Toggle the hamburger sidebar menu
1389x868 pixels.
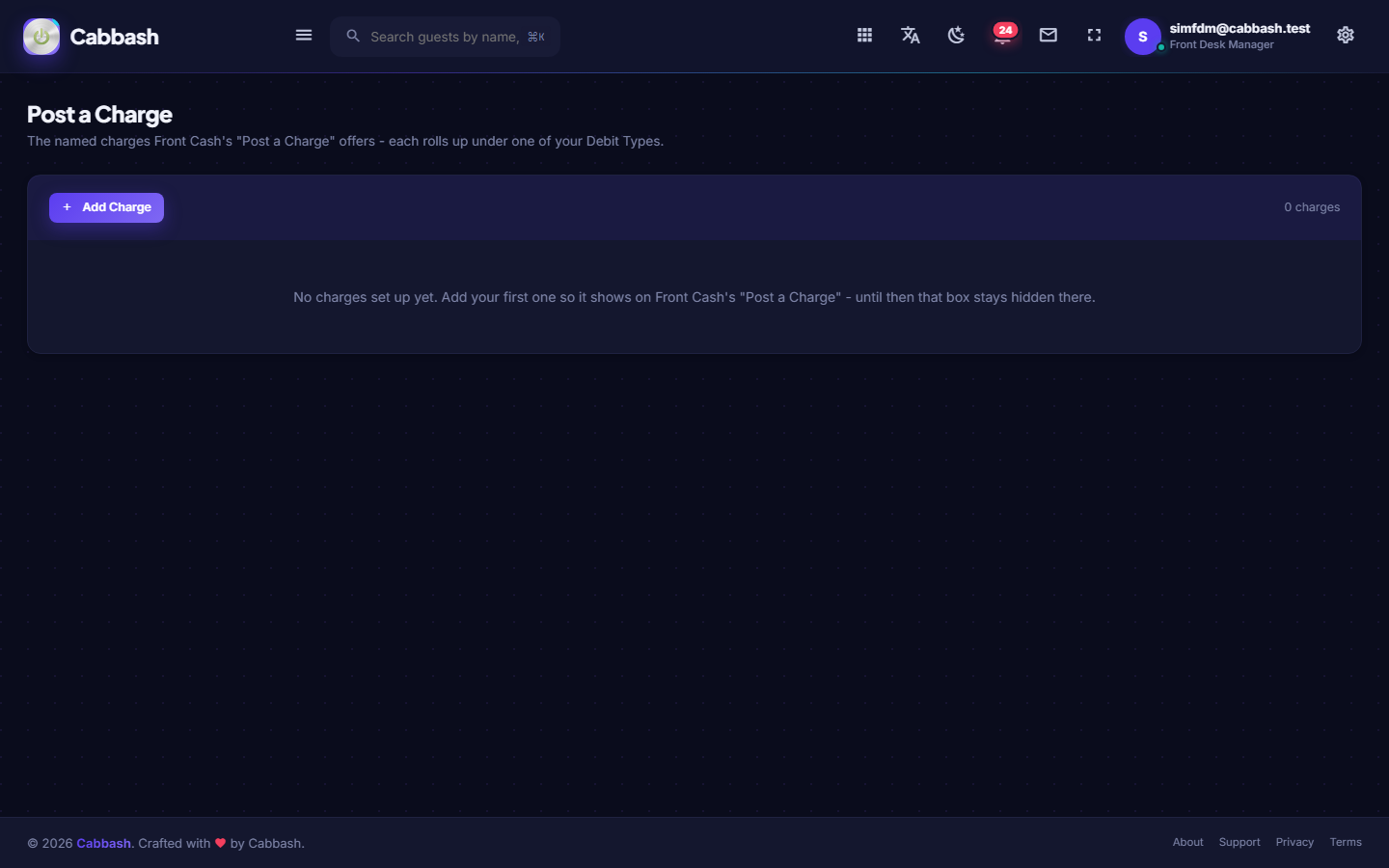tap(304, 36)
